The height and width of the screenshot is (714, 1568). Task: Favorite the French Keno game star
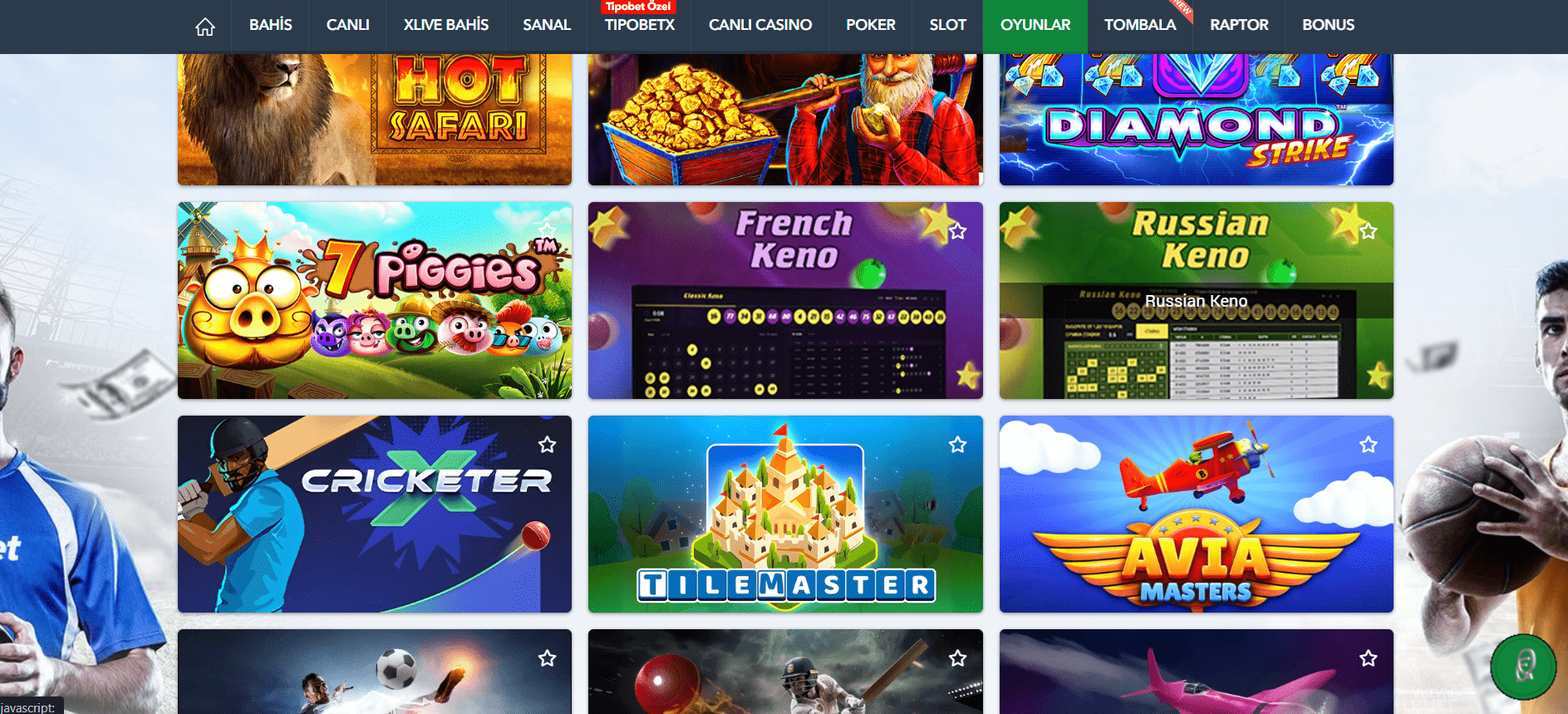[957, 231]
